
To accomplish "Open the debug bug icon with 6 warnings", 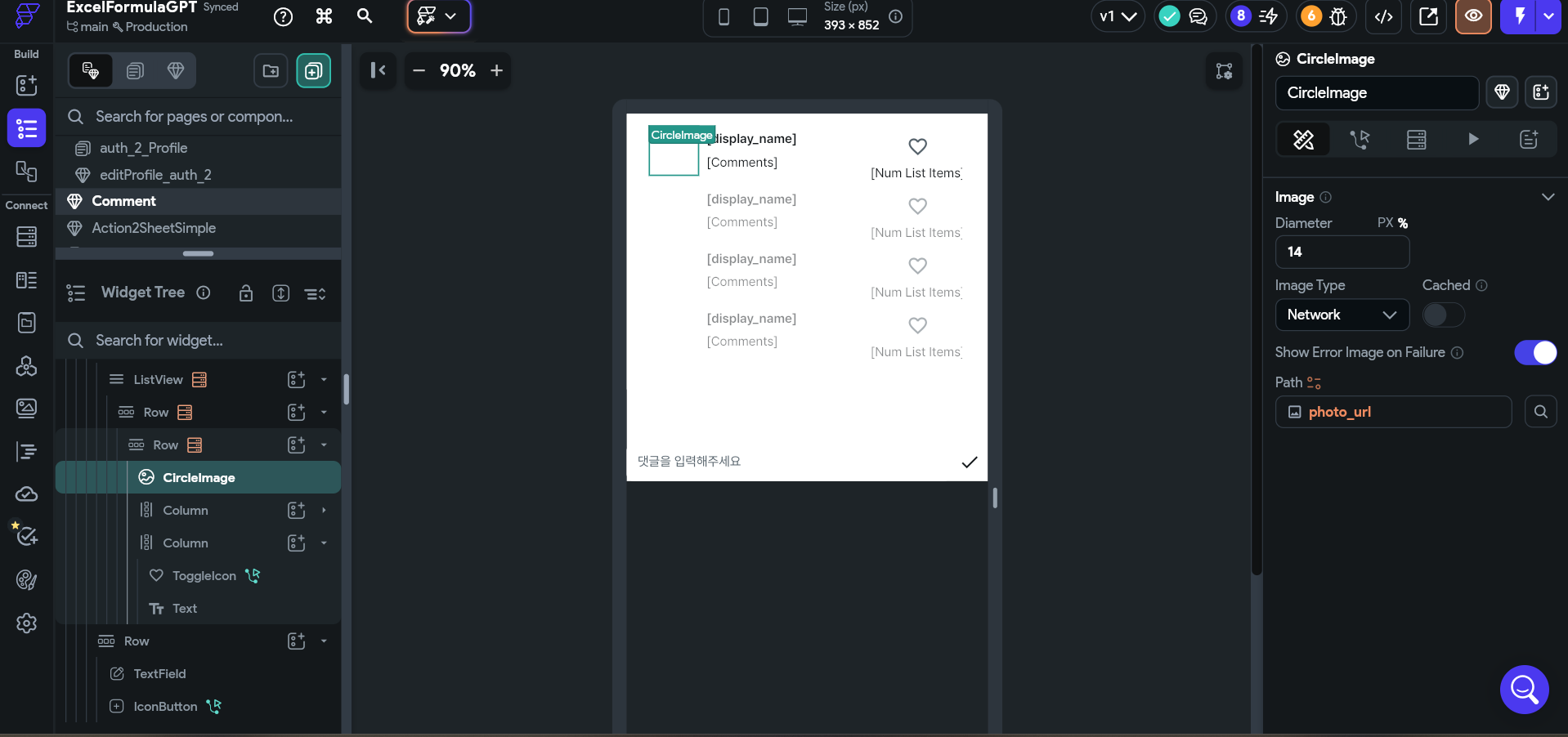I will click(1338, 16).
